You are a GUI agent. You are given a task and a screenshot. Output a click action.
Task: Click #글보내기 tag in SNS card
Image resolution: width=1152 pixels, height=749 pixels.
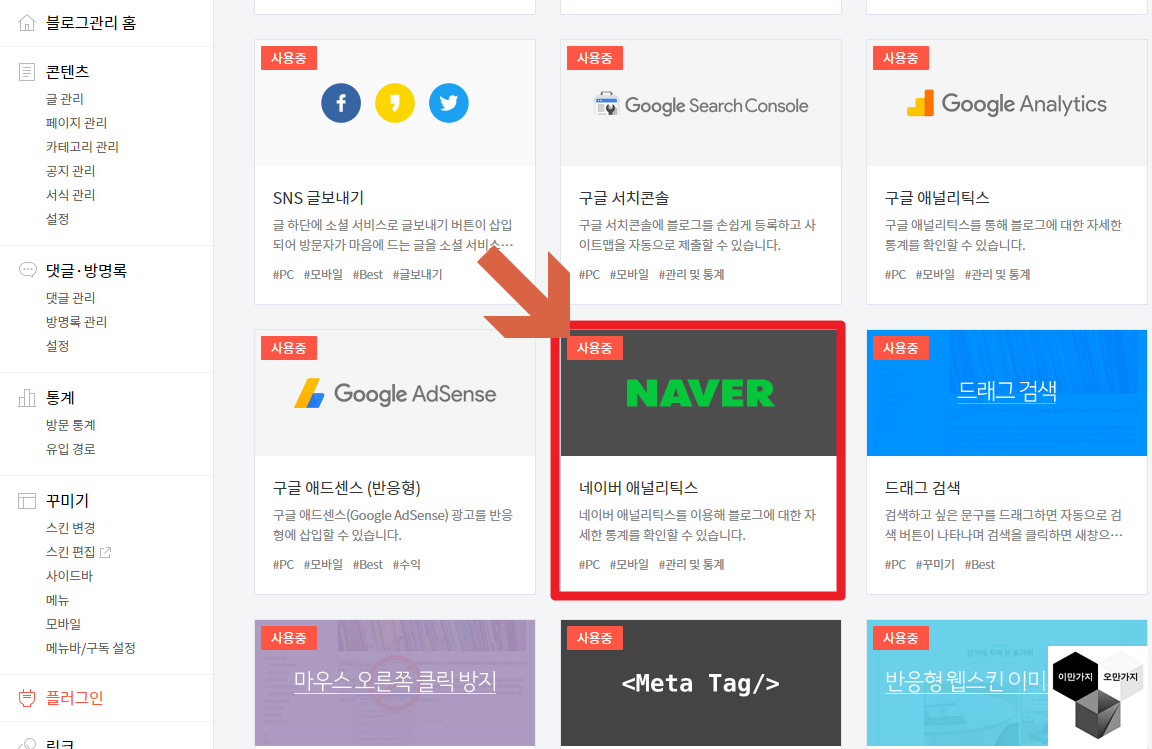(417, 274)
